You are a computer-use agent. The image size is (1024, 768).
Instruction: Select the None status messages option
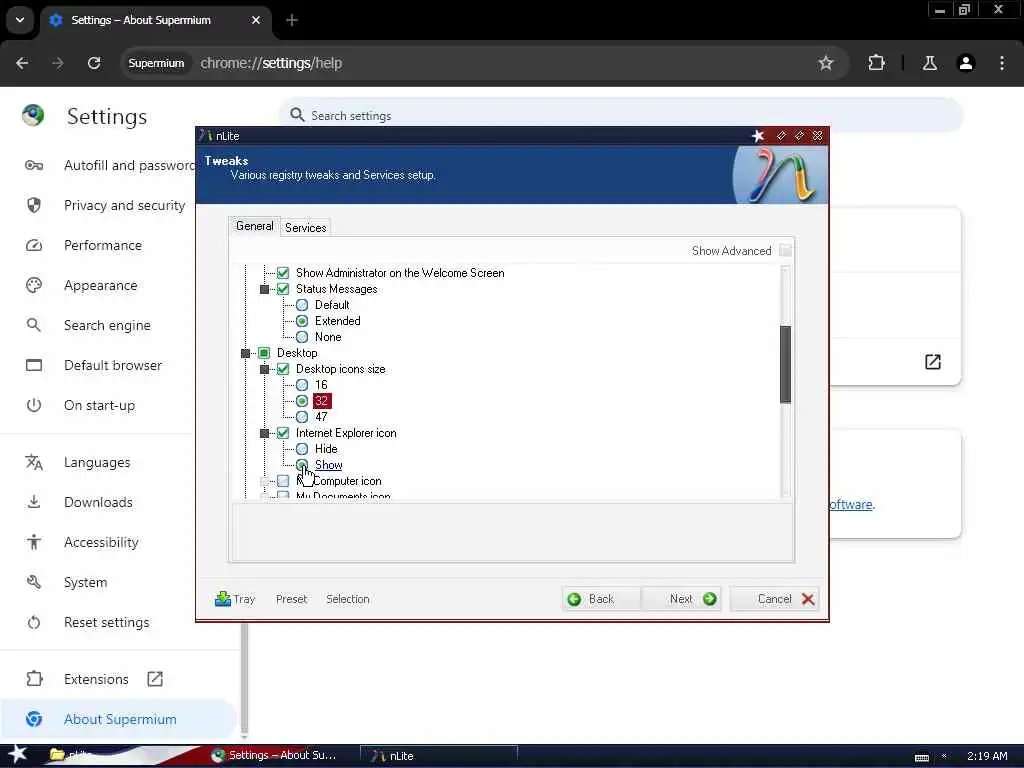click(x=302, y=337)
